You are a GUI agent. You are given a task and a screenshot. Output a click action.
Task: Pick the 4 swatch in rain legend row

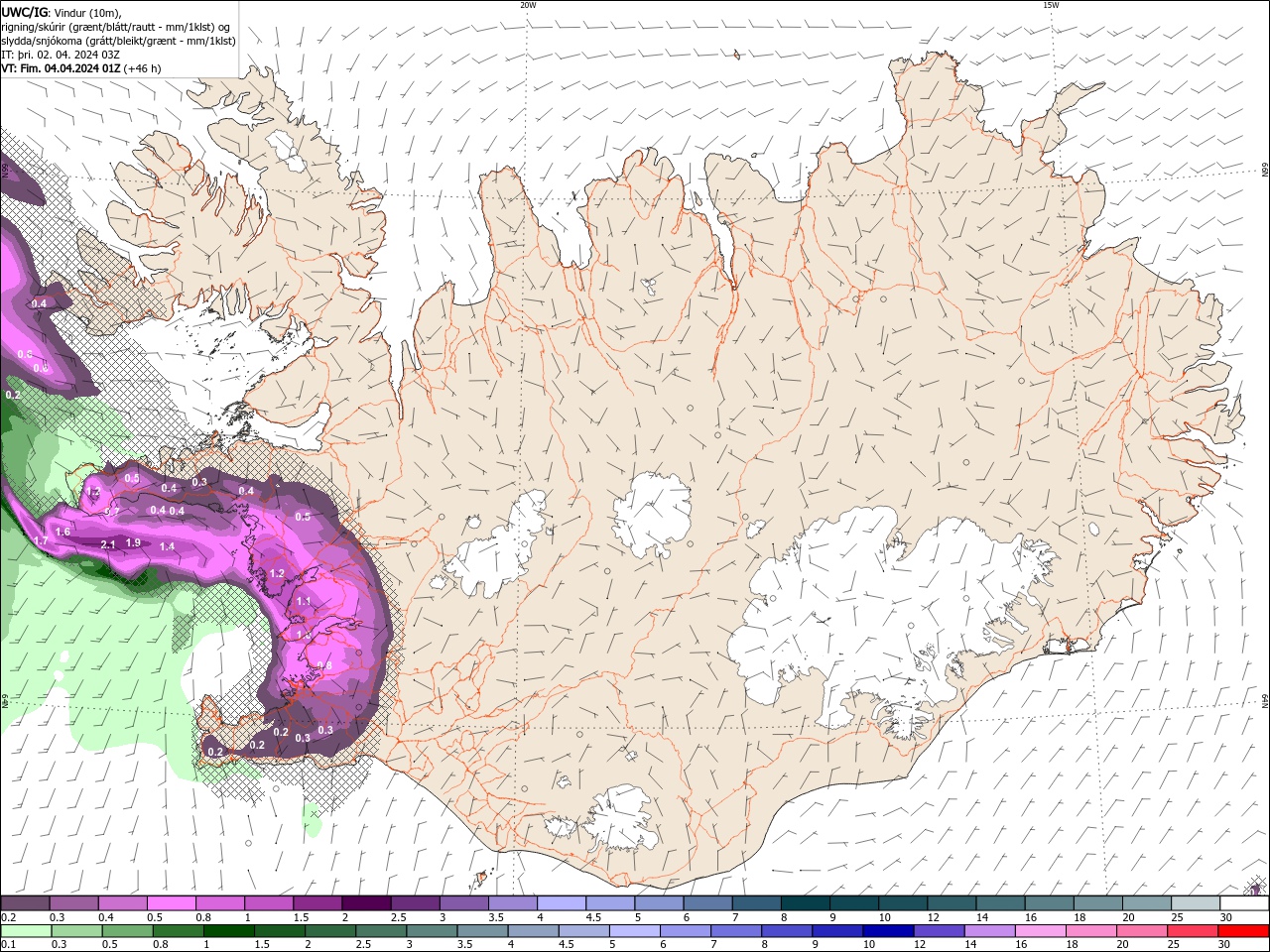click(532, 931)
